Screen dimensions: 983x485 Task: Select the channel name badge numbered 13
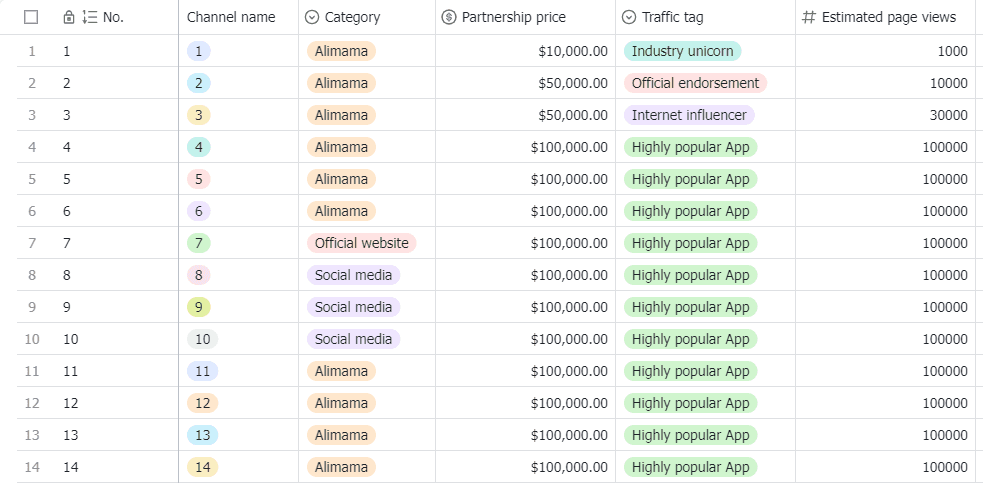click(202, 435)
